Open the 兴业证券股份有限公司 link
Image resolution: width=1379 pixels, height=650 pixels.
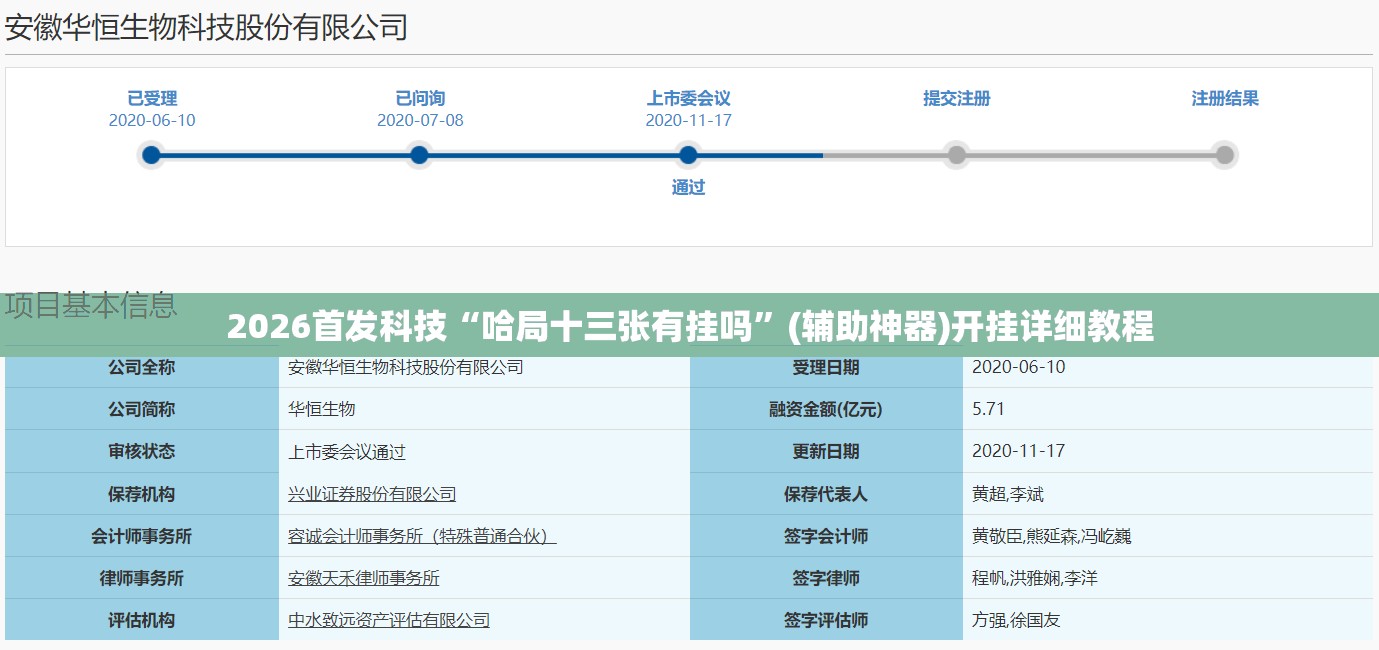coord(372,494)
